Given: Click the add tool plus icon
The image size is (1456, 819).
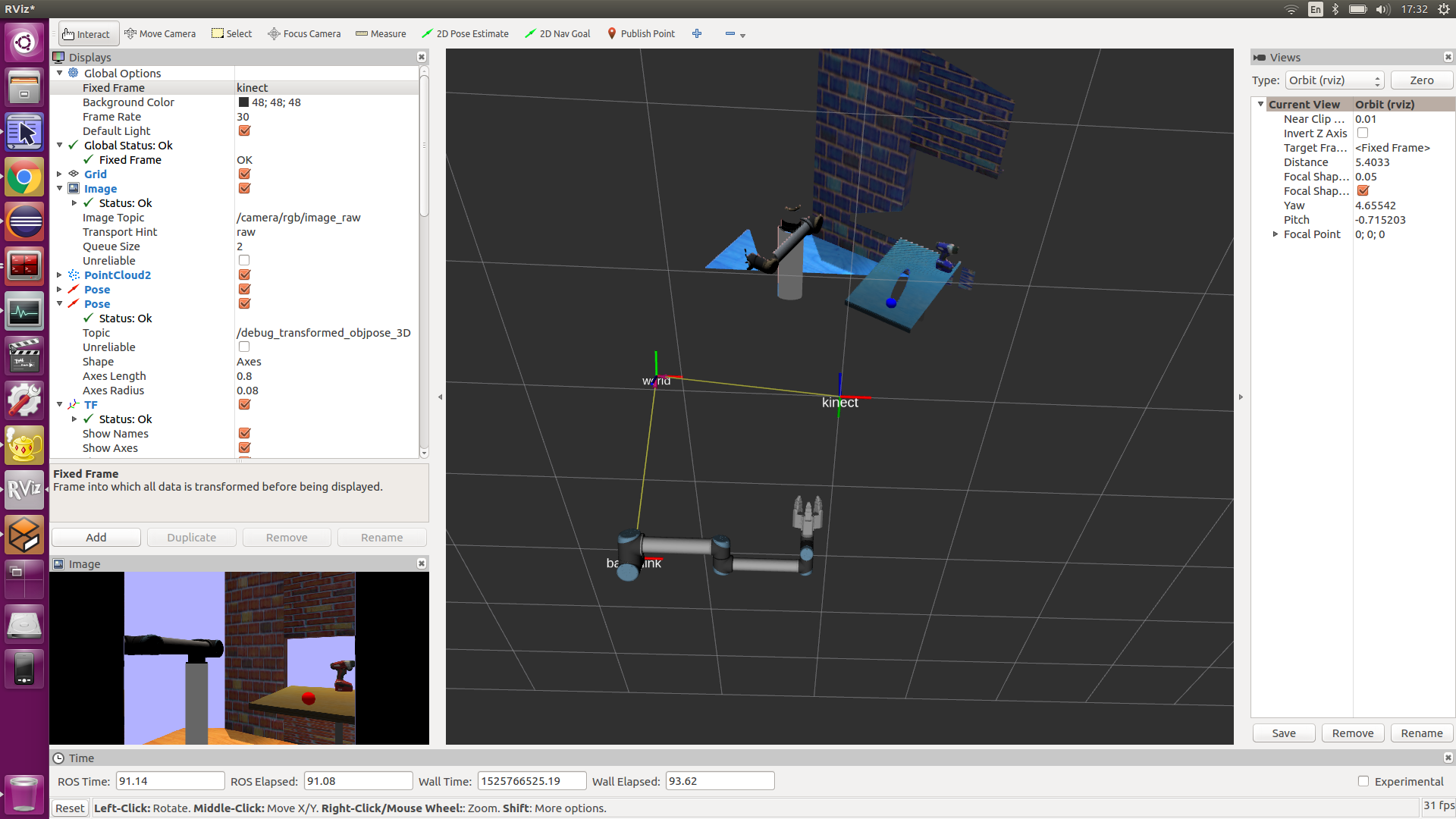Looking at the screenshot, I should (697, 33).
